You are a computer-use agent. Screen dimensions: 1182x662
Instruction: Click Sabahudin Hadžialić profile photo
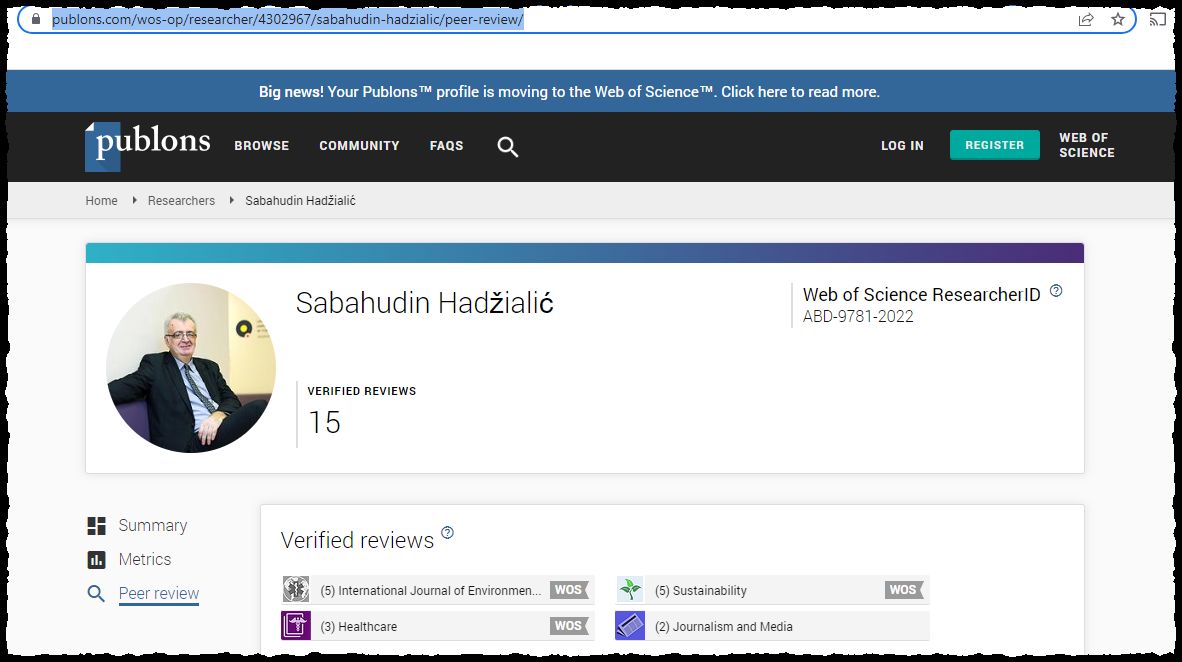point(191,368)
